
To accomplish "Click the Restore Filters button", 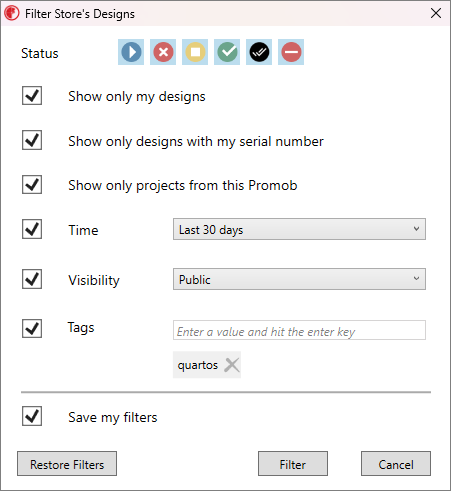I will 67,464.
